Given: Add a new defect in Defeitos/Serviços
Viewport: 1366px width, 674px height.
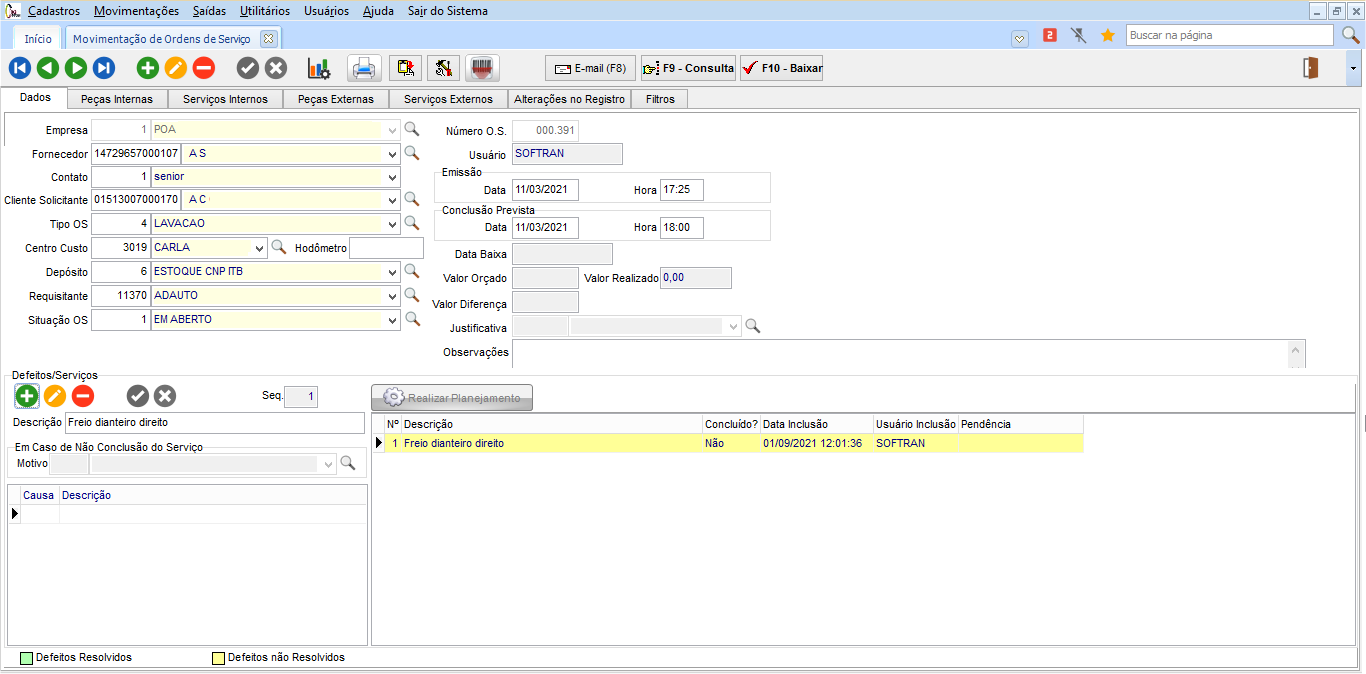Looking at the screenshot, I should 27,396.
